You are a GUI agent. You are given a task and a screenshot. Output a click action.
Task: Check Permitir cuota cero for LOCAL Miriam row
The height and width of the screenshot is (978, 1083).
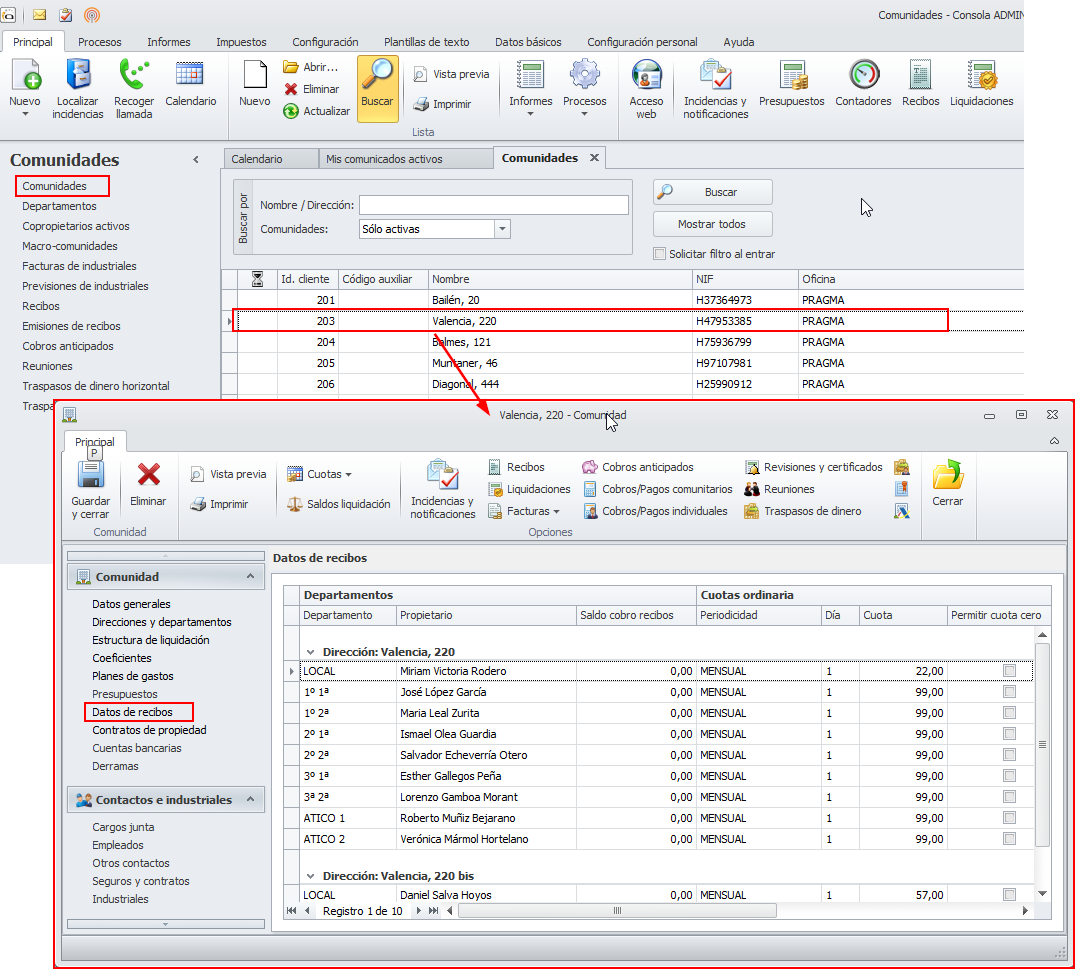[x=1009, y=671]
